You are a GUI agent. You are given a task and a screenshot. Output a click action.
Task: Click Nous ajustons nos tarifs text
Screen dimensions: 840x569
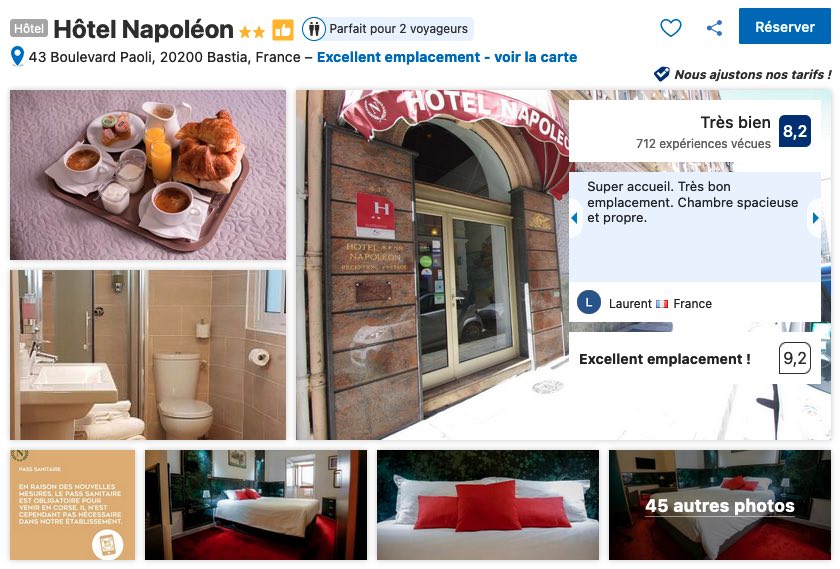coord(753,74)
